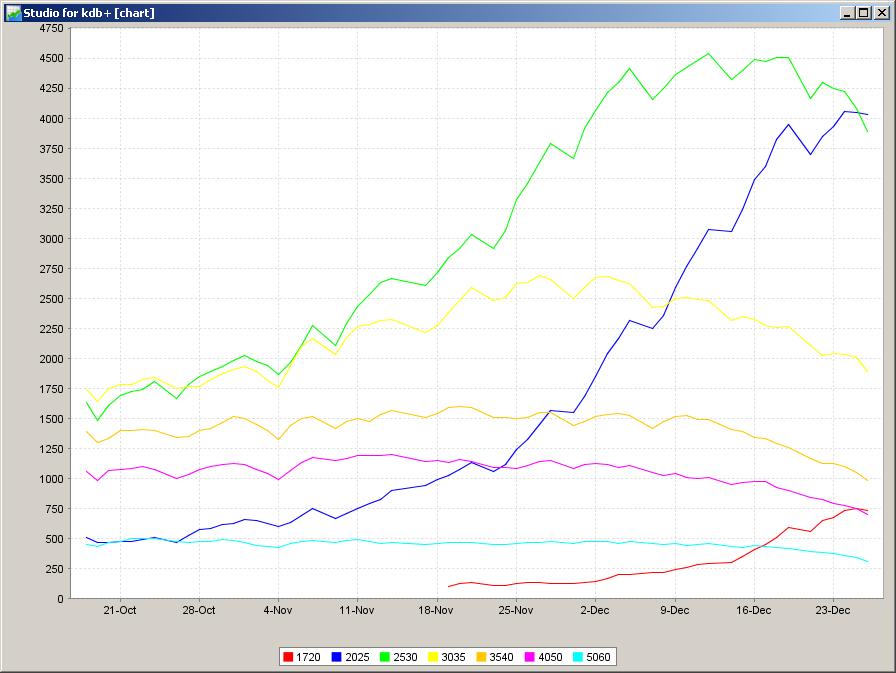The image size is (896, 673).
Task: Click the 11-Nov x-axis label
Action: click(357, 610)
